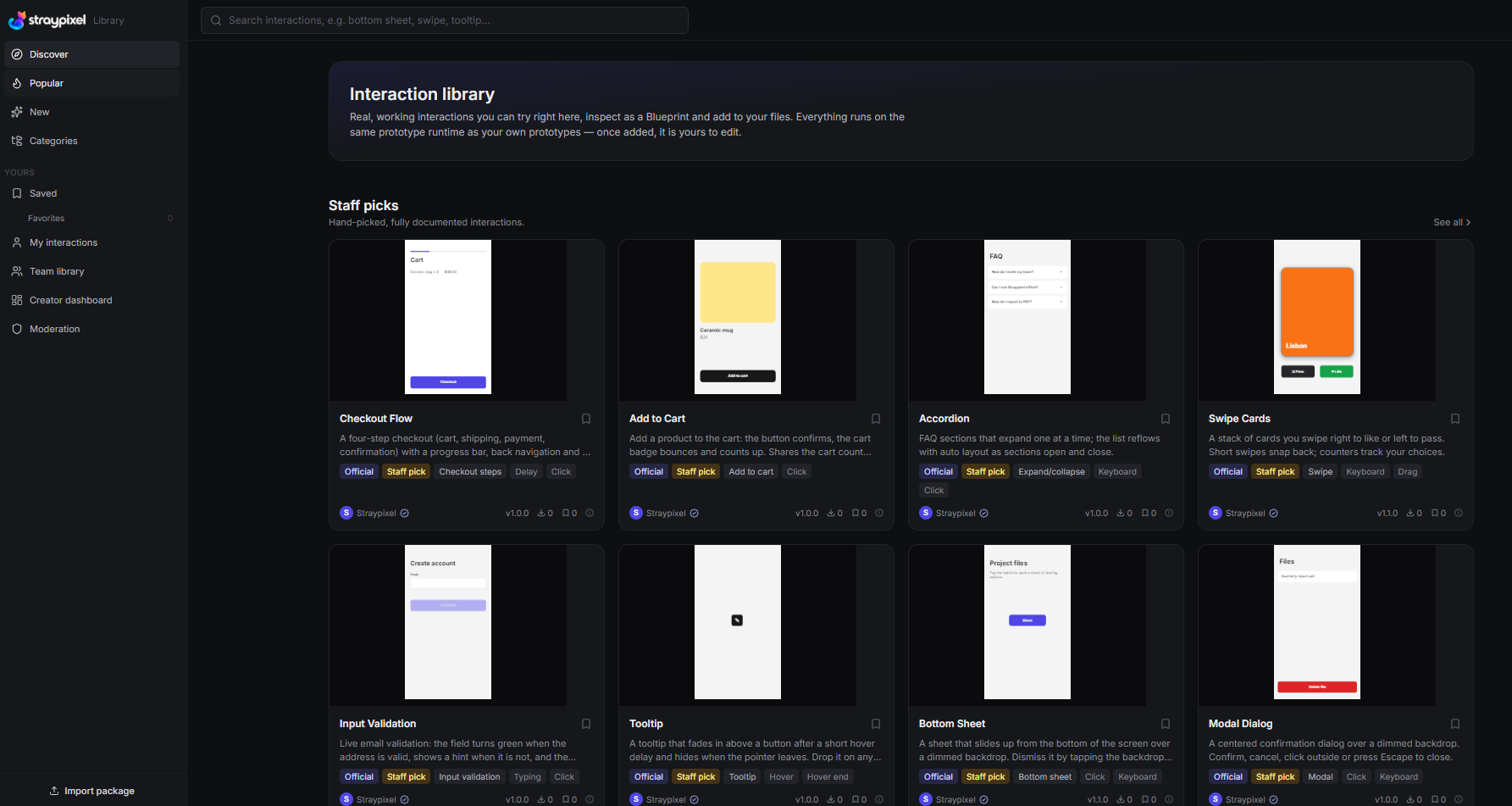The width and height of the screenshot is (1512, 806).
Task: Click verified badge on Accordion card author
Action: point(983,514)
